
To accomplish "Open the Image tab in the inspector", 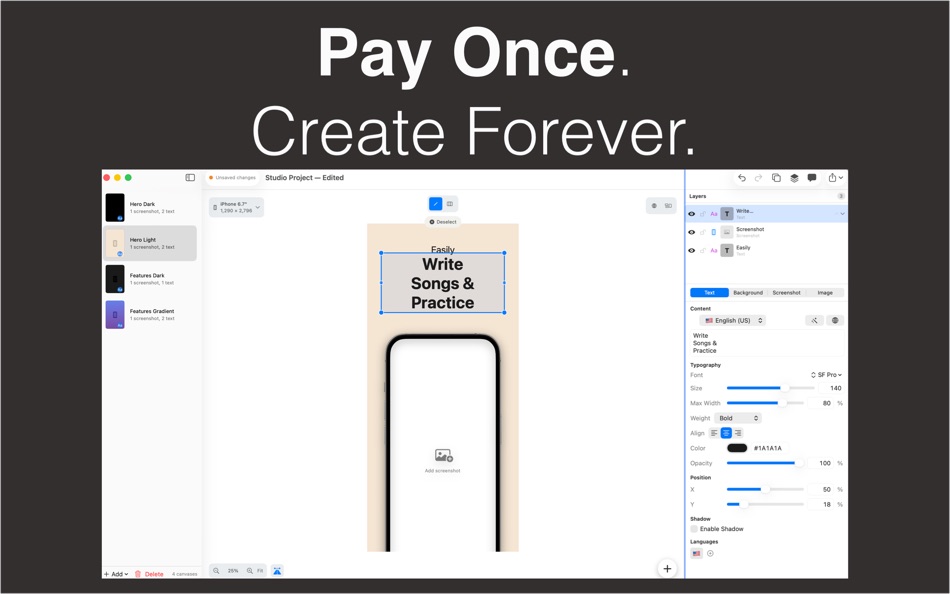I will (826, 293).
